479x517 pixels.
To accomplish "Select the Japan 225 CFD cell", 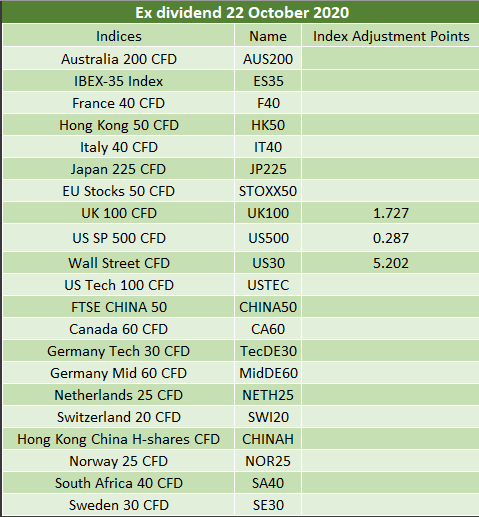I will pos(119,169).
